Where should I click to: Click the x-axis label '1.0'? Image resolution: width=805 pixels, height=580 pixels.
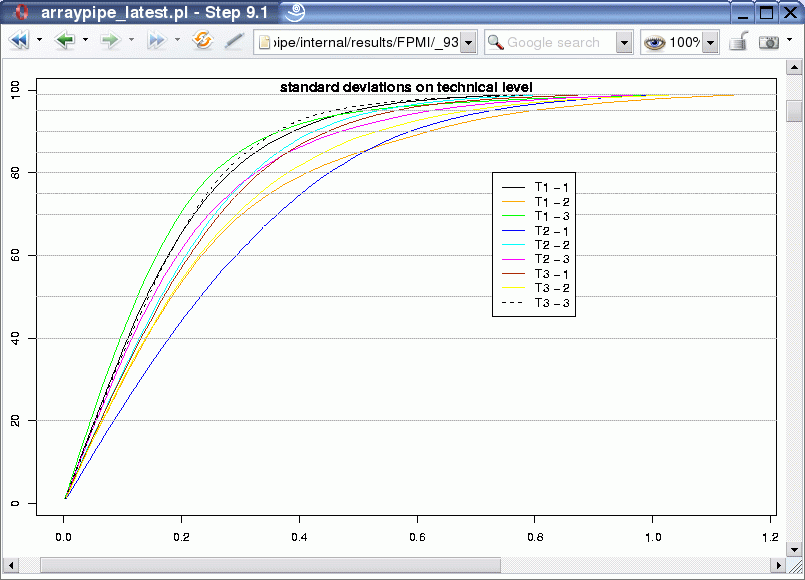point(653,537)
